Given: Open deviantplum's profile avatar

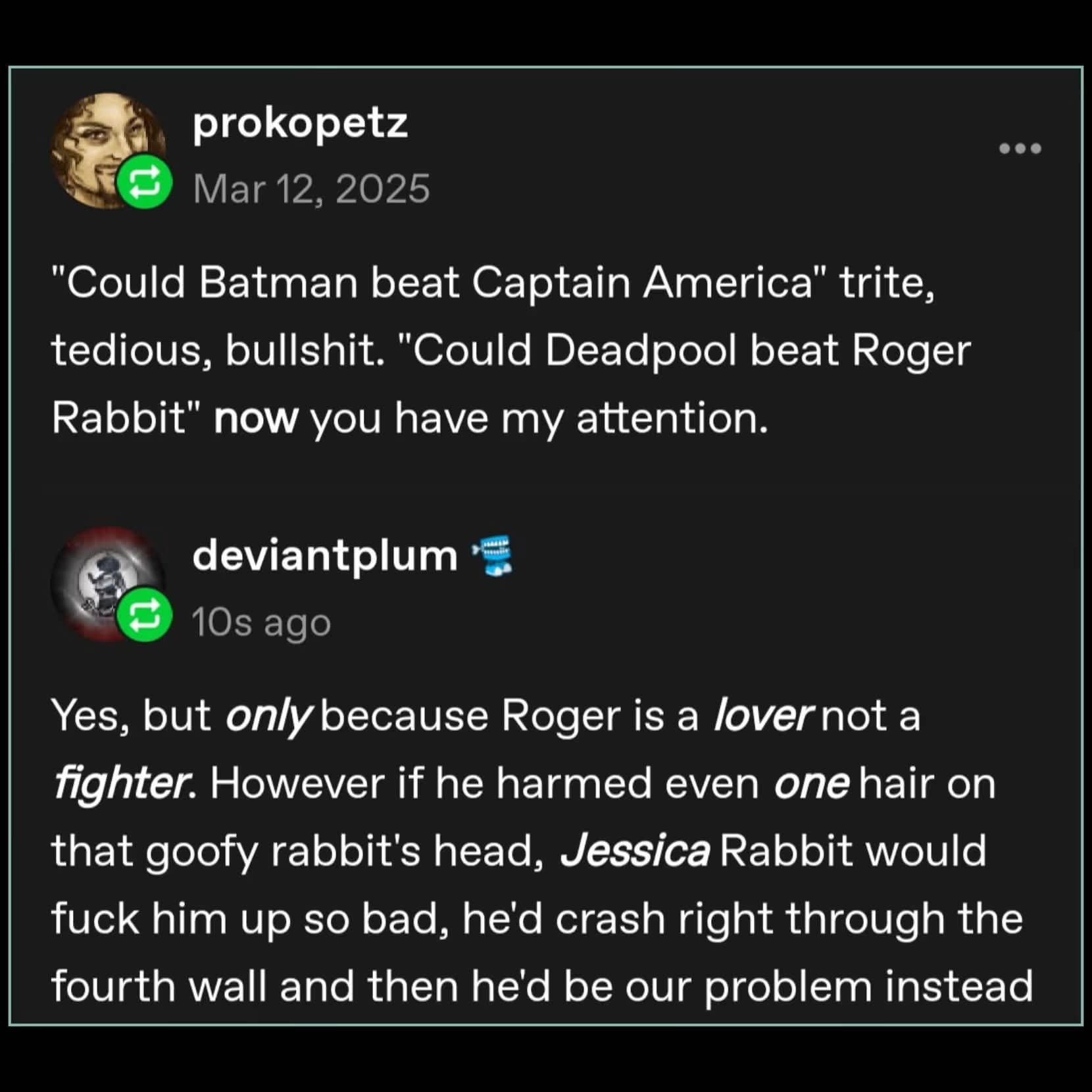Looking at the screenshot, I should pyautogui.click(x=109, y=583).
